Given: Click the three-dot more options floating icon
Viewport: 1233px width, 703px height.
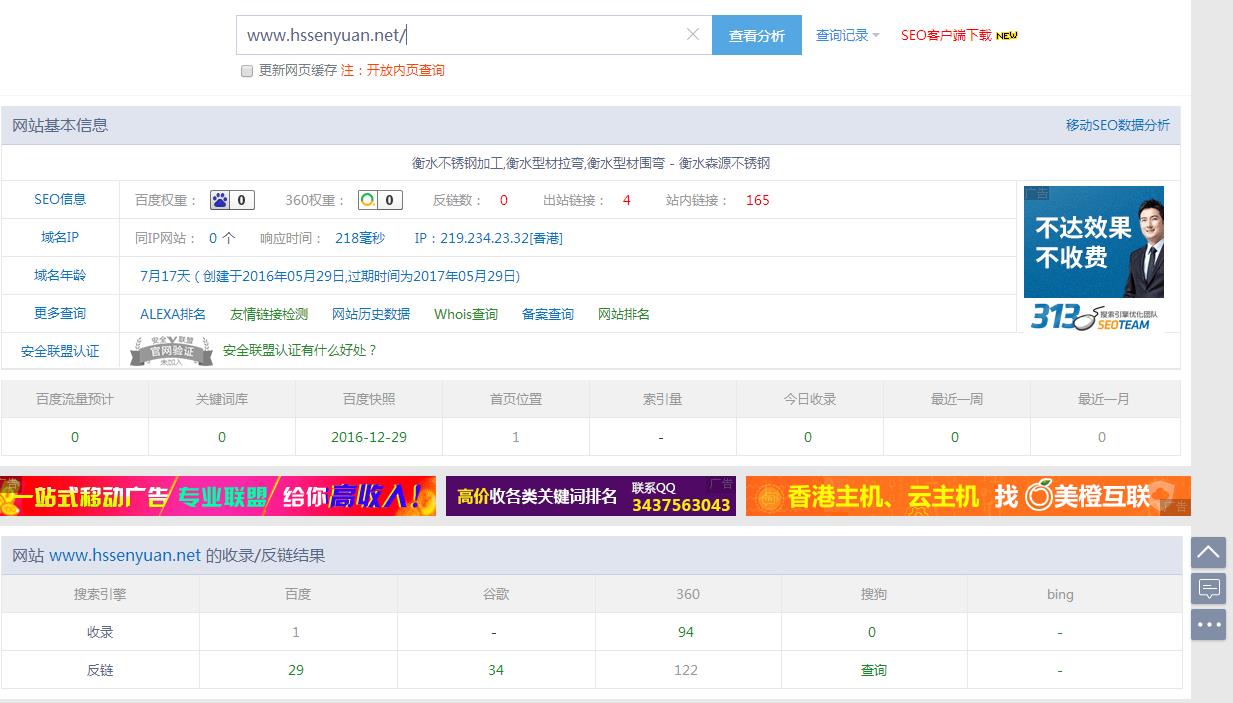Looking at the screenshot, I should (1208, 624).
